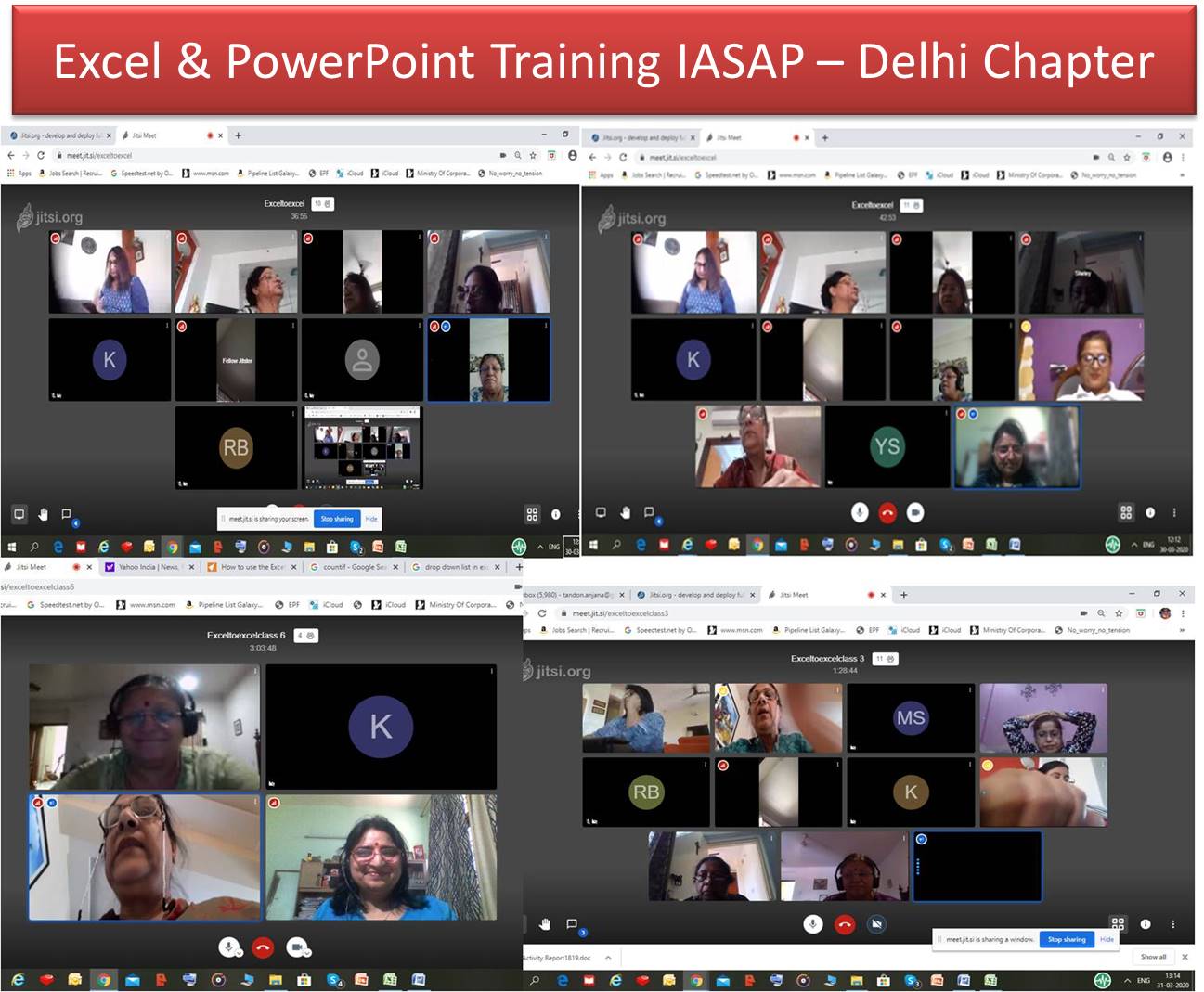Open Windows Start in the 36:56 window taskbar
This screenshot has height=992, width=1204.
click(x=13, y=547)
